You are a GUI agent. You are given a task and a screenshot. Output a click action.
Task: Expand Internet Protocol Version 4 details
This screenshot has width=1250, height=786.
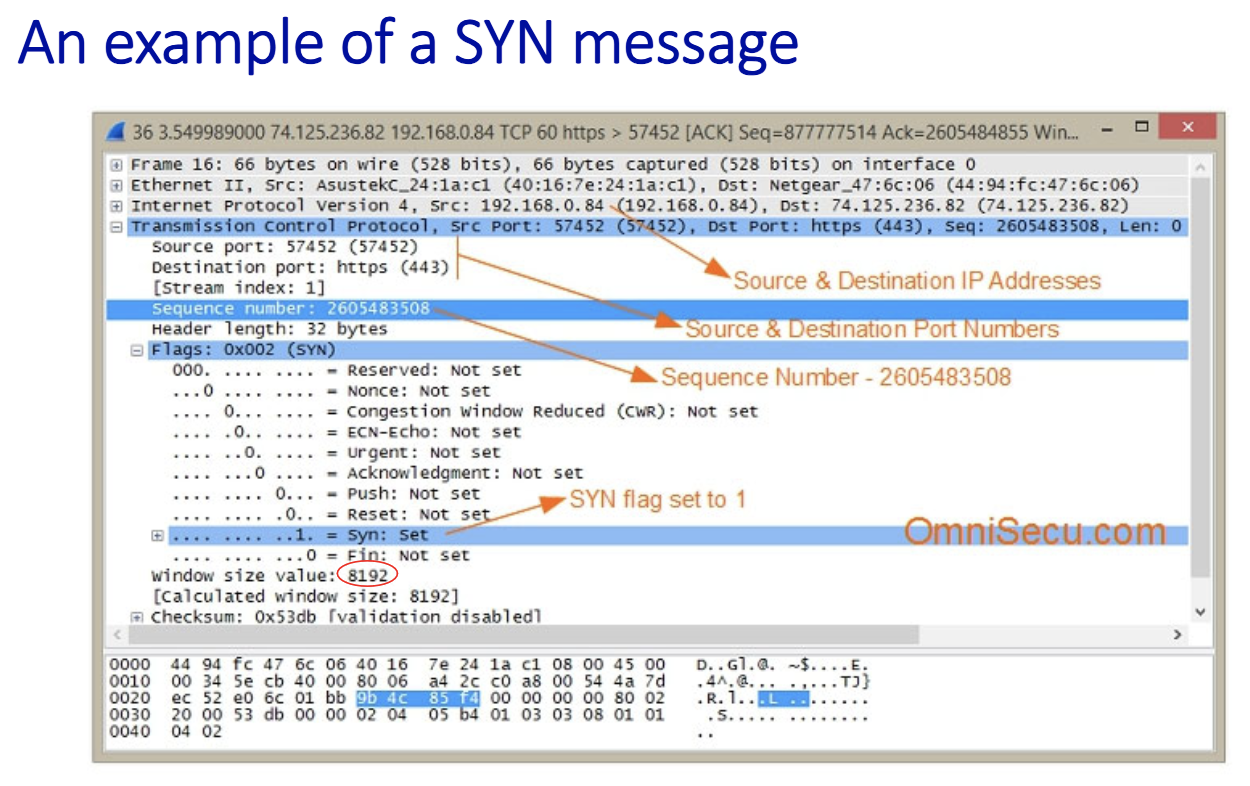pyautogui.click(x=117, y=206)
